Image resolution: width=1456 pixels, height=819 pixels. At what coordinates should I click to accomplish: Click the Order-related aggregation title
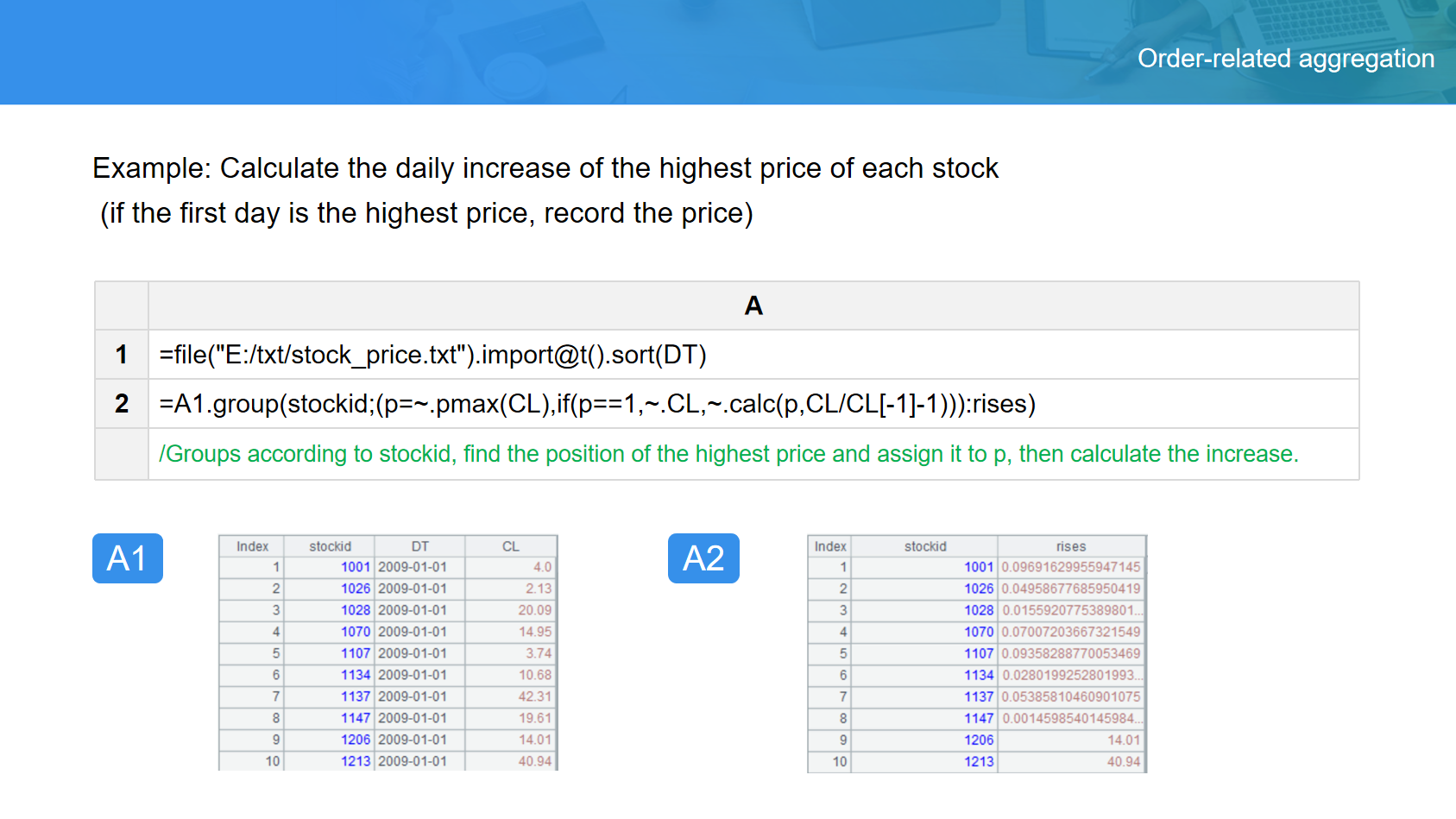point(1285,58)
